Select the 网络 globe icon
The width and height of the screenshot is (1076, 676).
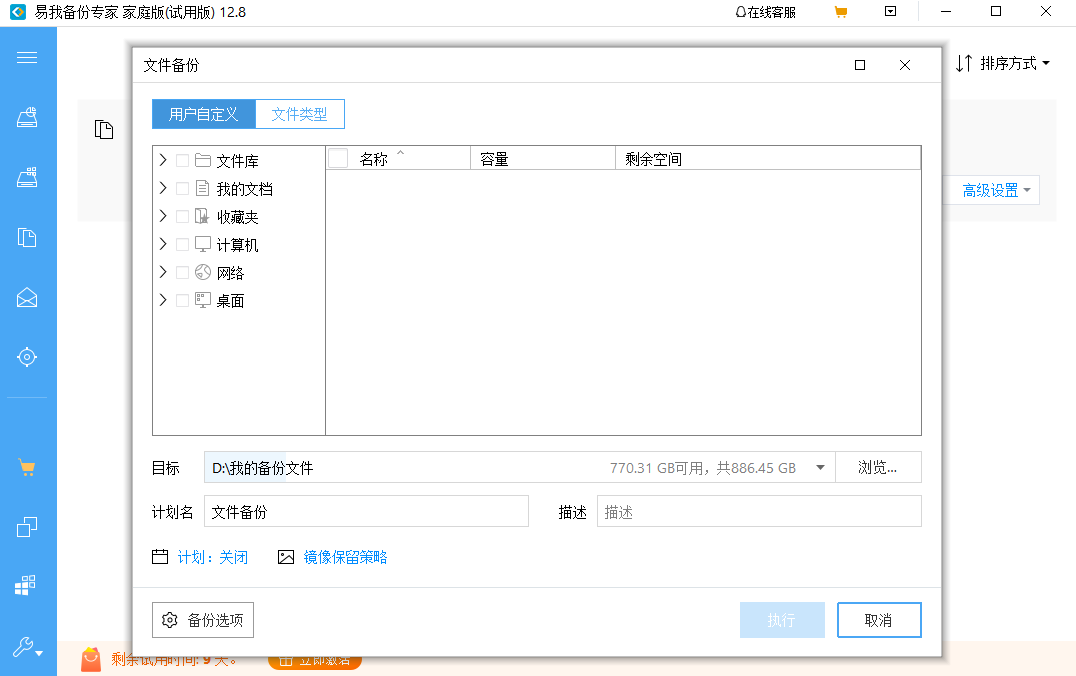(202, 272)
